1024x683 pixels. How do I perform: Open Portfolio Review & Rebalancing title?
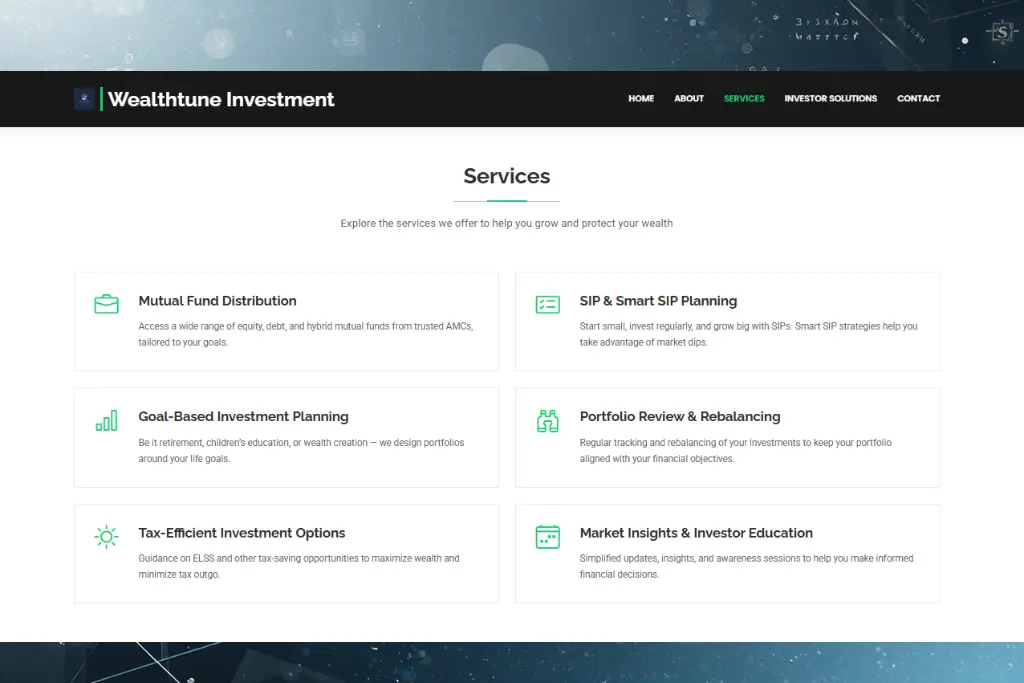(x=679, y=417)
